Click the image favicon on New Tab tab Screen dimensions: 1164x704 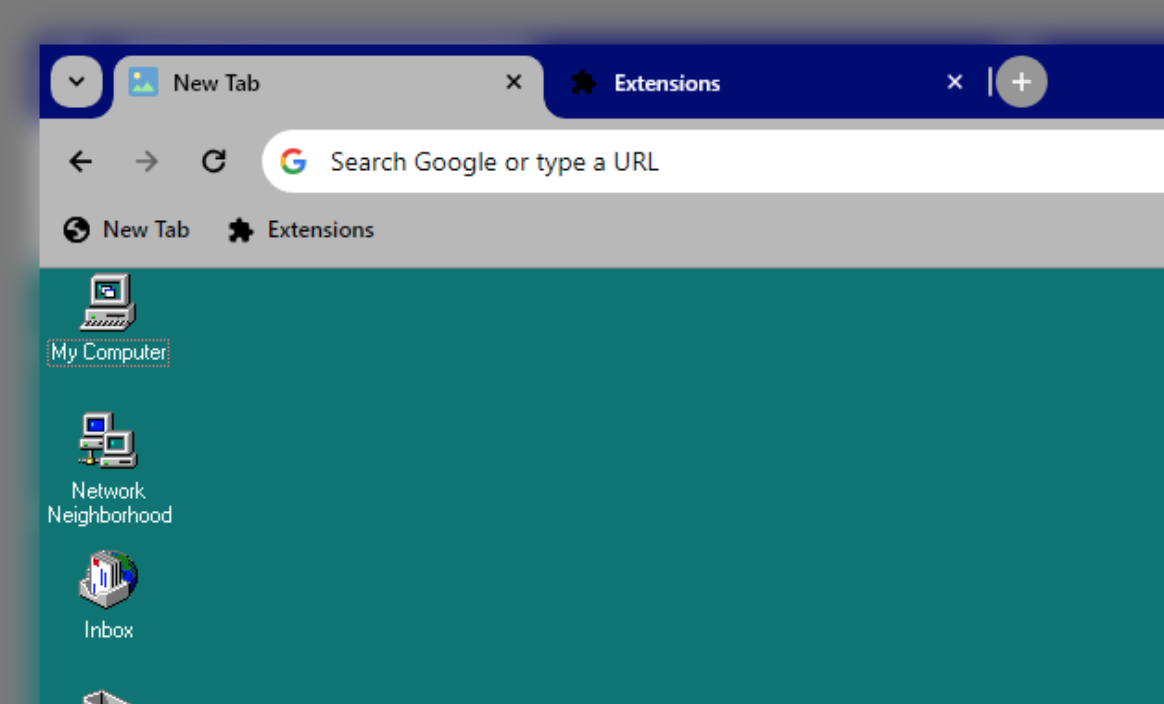pyautogui.click(x=143, y=82)
